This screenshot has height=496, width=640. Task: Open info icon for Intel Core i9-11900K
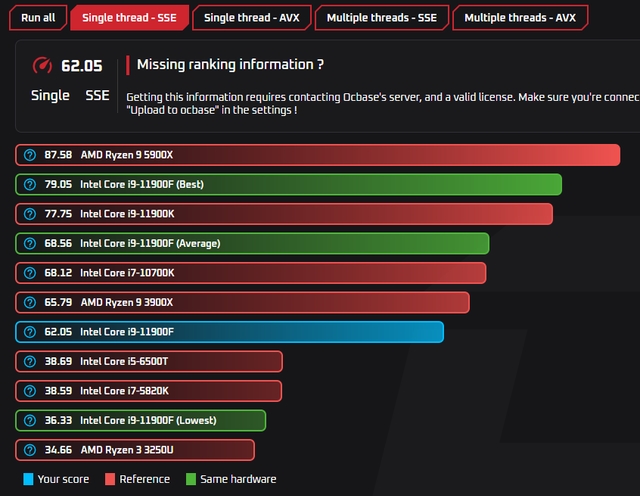[30, 214]
